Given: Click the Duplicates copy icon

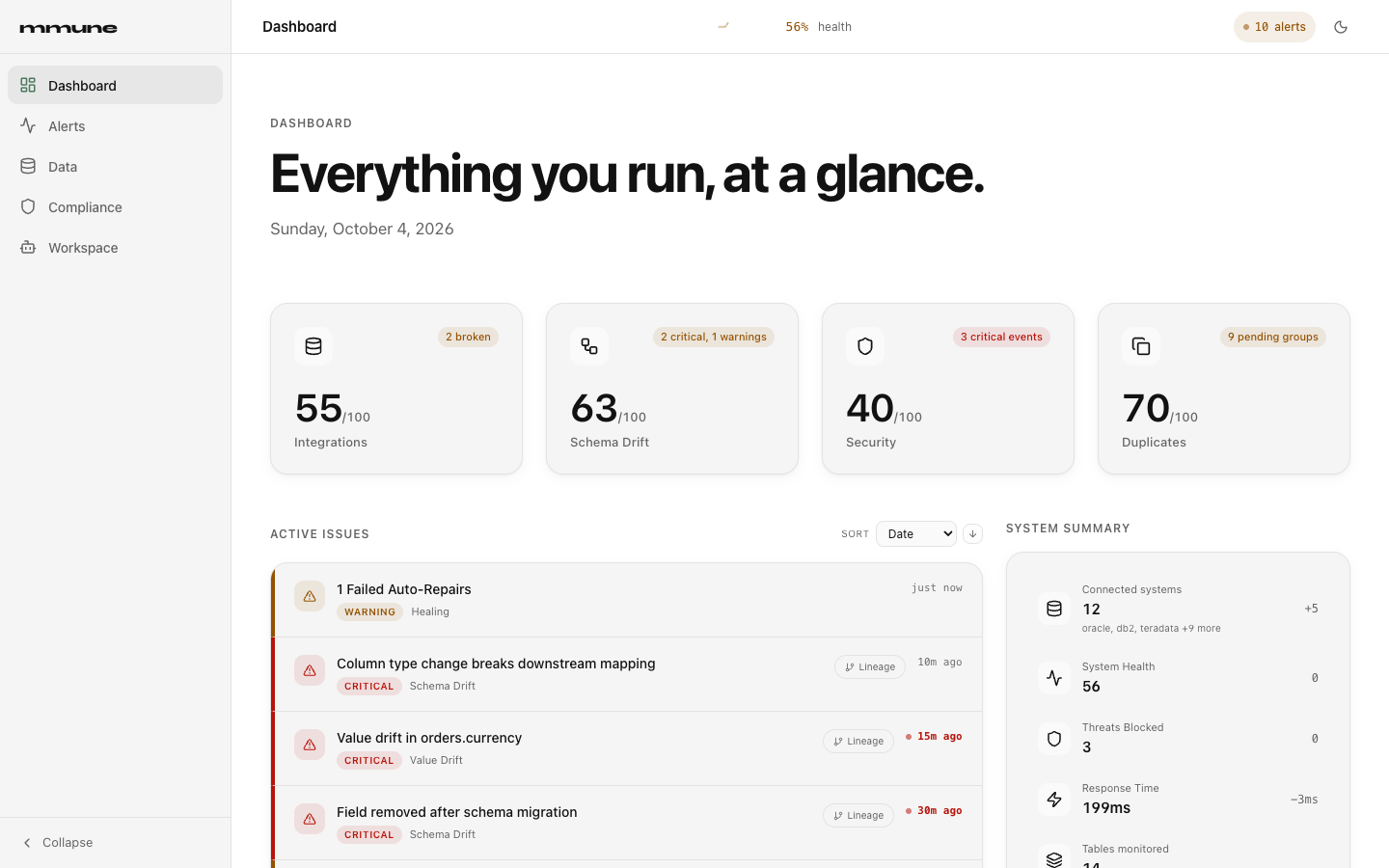Looking at the screenshot, I should point(1141,346).
